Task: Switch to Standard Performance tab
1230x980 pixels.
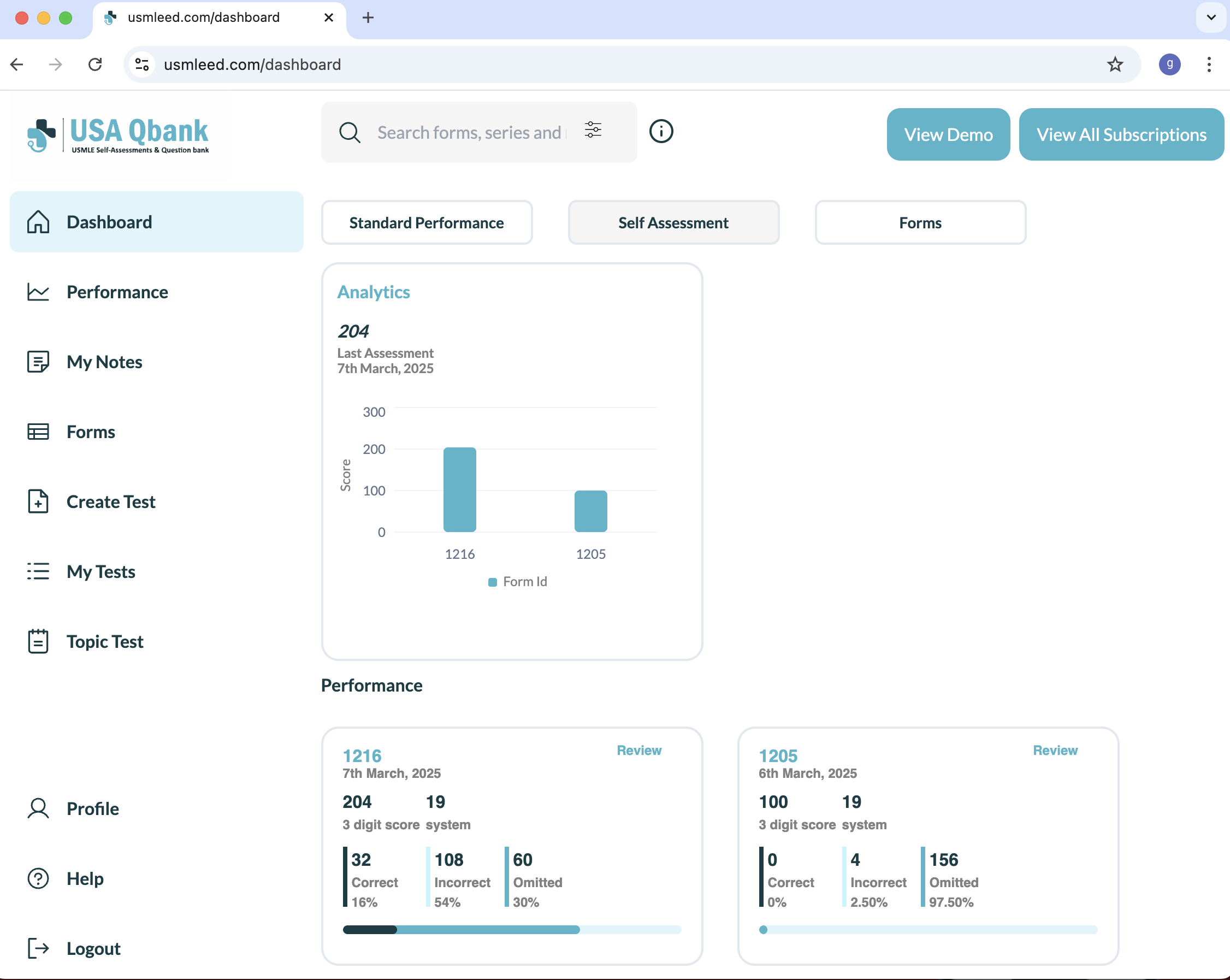Action: [427, 222]
